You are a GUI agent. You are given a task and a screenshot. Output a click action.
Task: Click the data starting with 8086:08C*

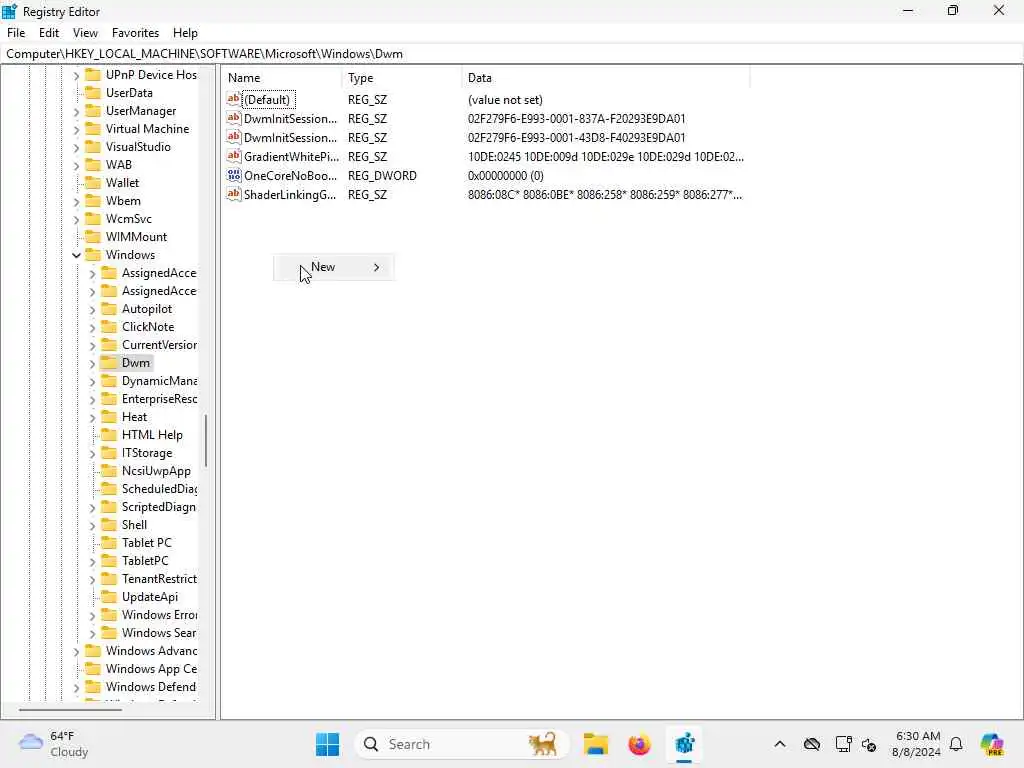click(x=605, y=195)
